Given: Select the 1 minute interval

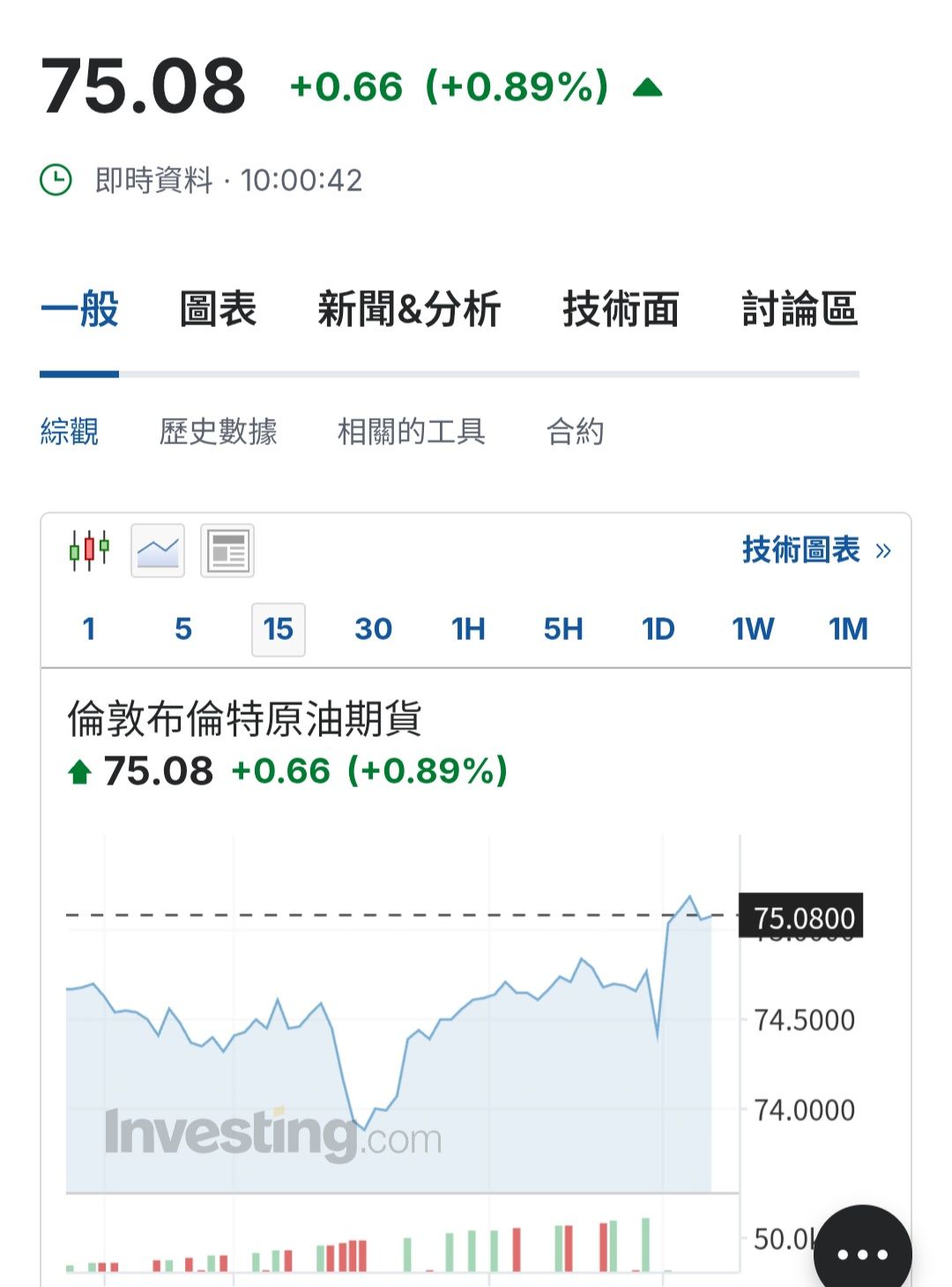Looking at the screenshot, I should click(89, 629).
